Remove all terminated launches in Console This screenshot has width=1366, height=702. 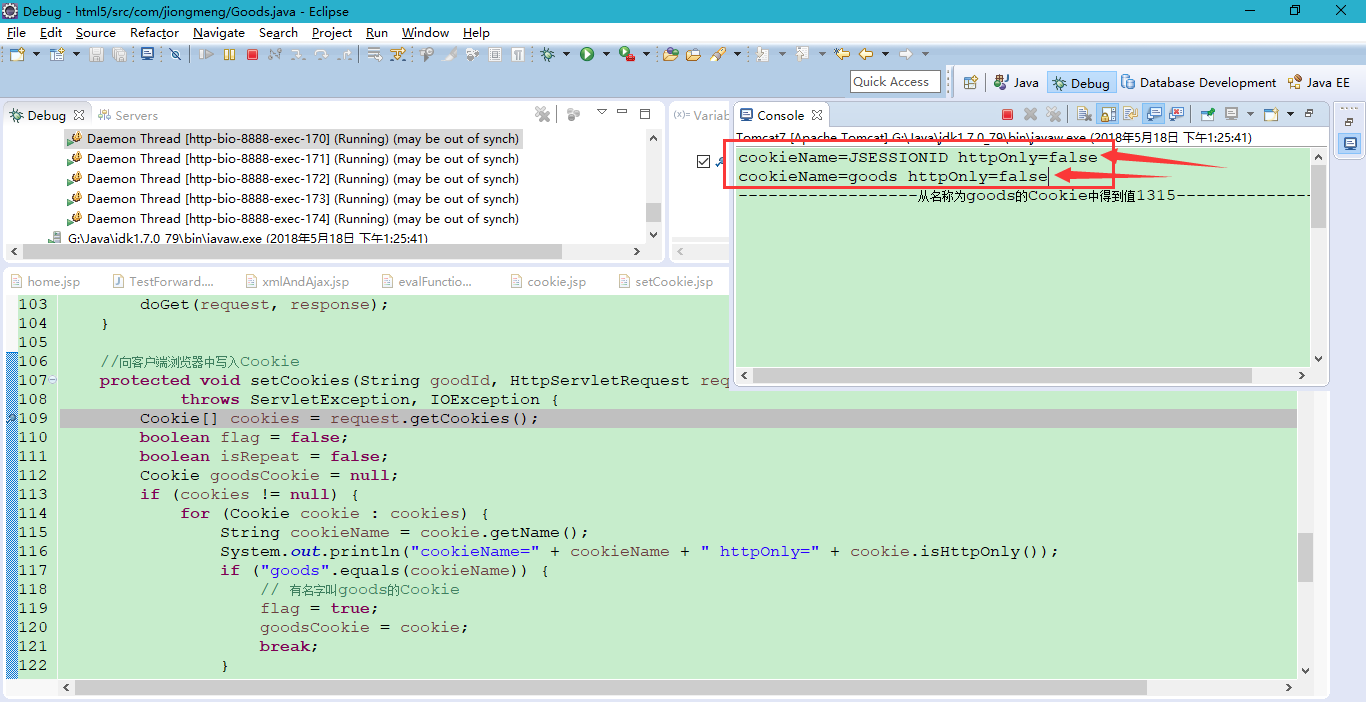pyautogui.click(x=1054, y=114)
